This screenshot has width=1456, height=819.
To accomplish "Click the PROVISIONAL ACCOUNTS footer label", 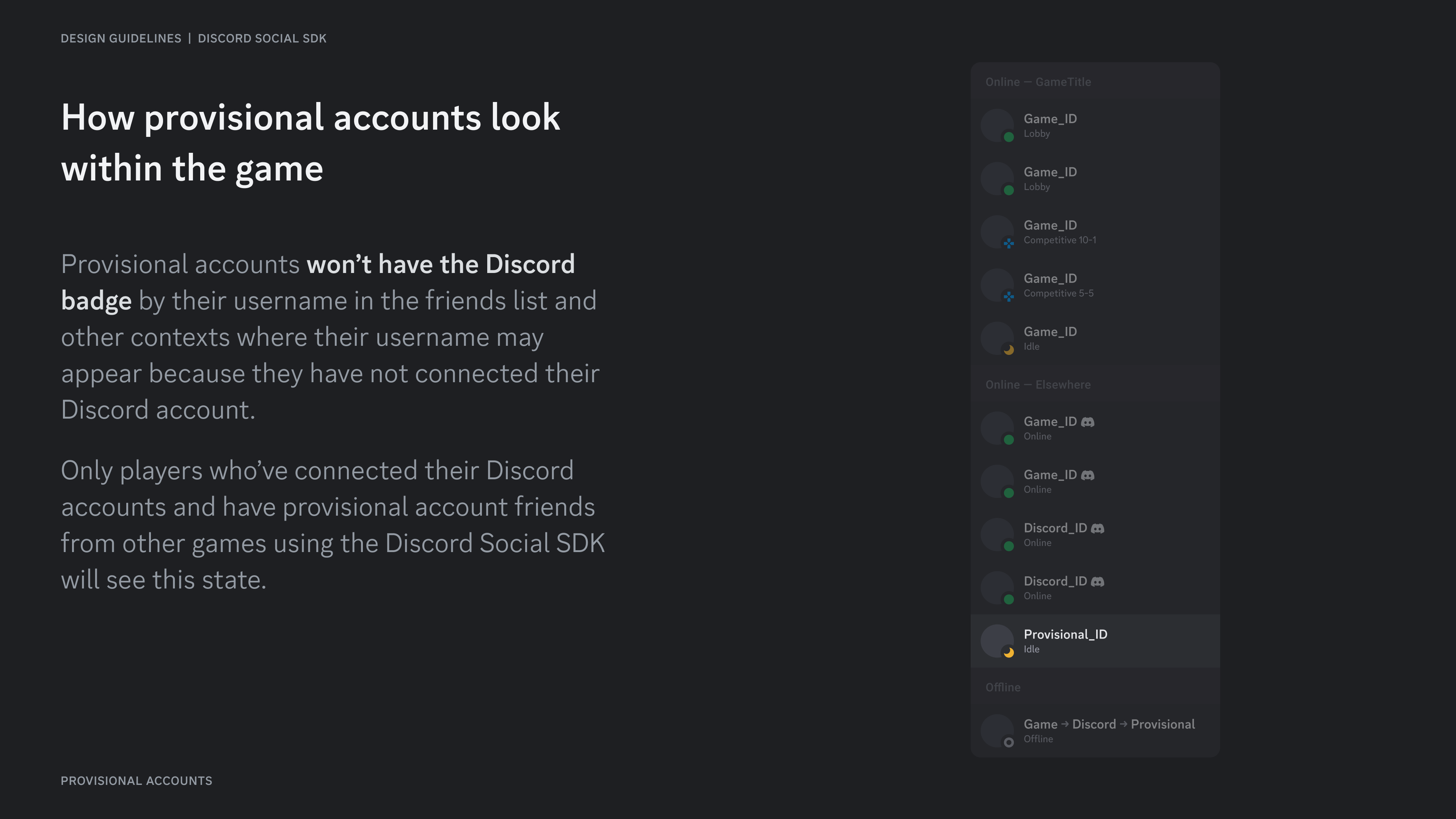I will (136, 781).
